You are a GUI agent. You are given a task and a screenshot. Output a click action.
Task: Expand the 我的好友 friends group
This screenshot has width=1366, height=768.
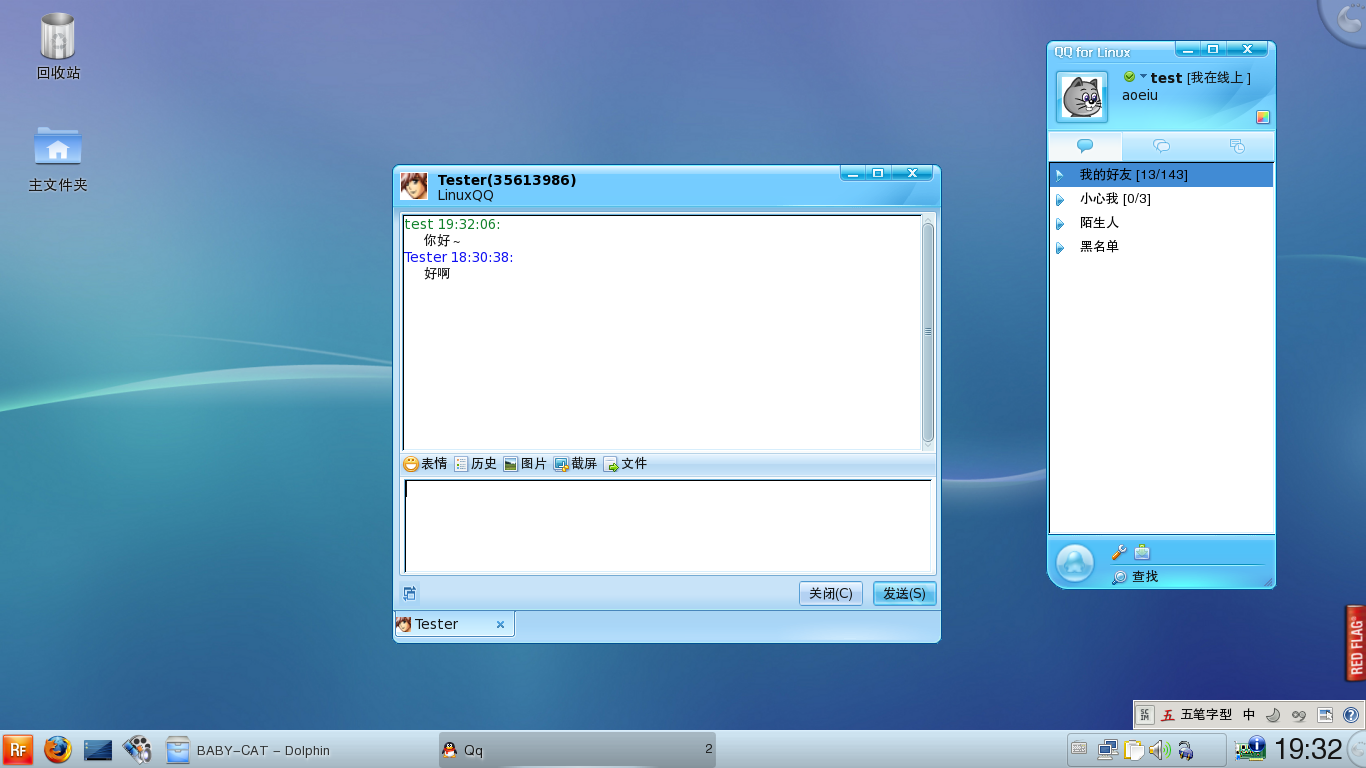(1133, 175)
